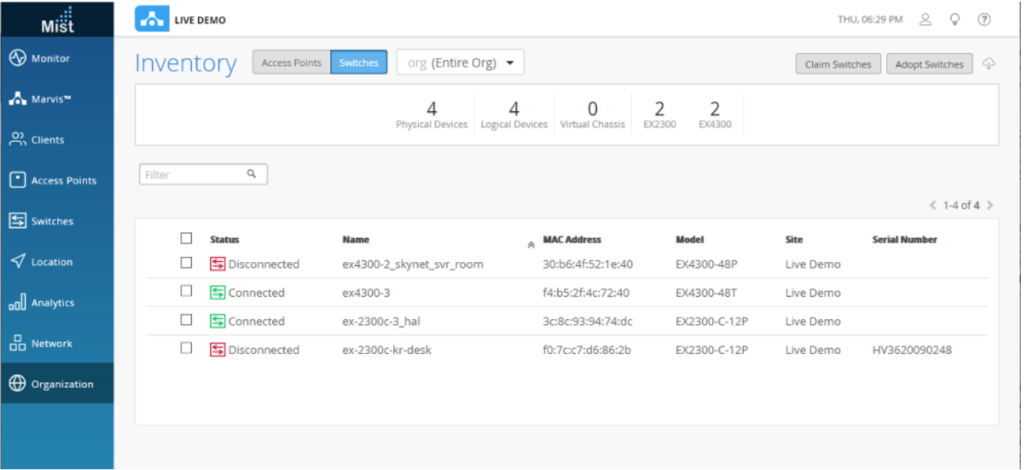
Task: Click the user account icon
Action: pyautogui.click(x=925, y=20)
